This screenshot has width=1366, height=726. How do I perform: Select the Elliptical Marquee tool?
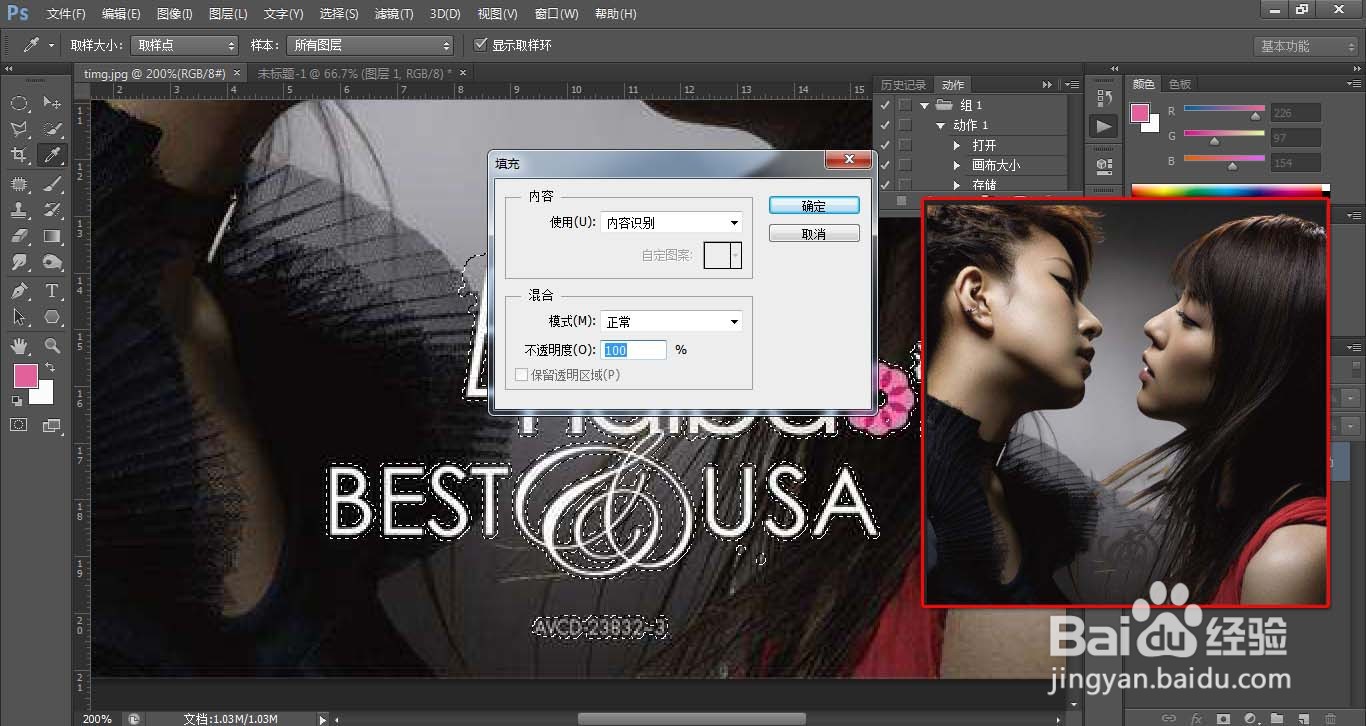[x=19, y=103]
